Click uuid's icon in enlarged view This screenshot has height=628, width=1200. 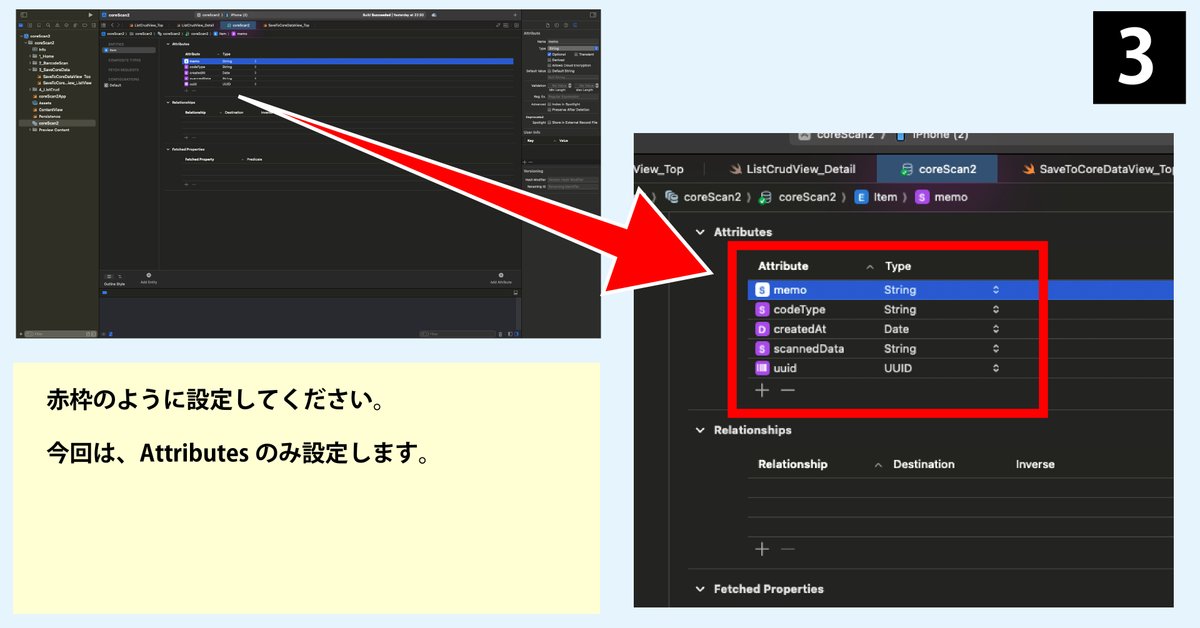pyautogui.click(x=762, y=369)
